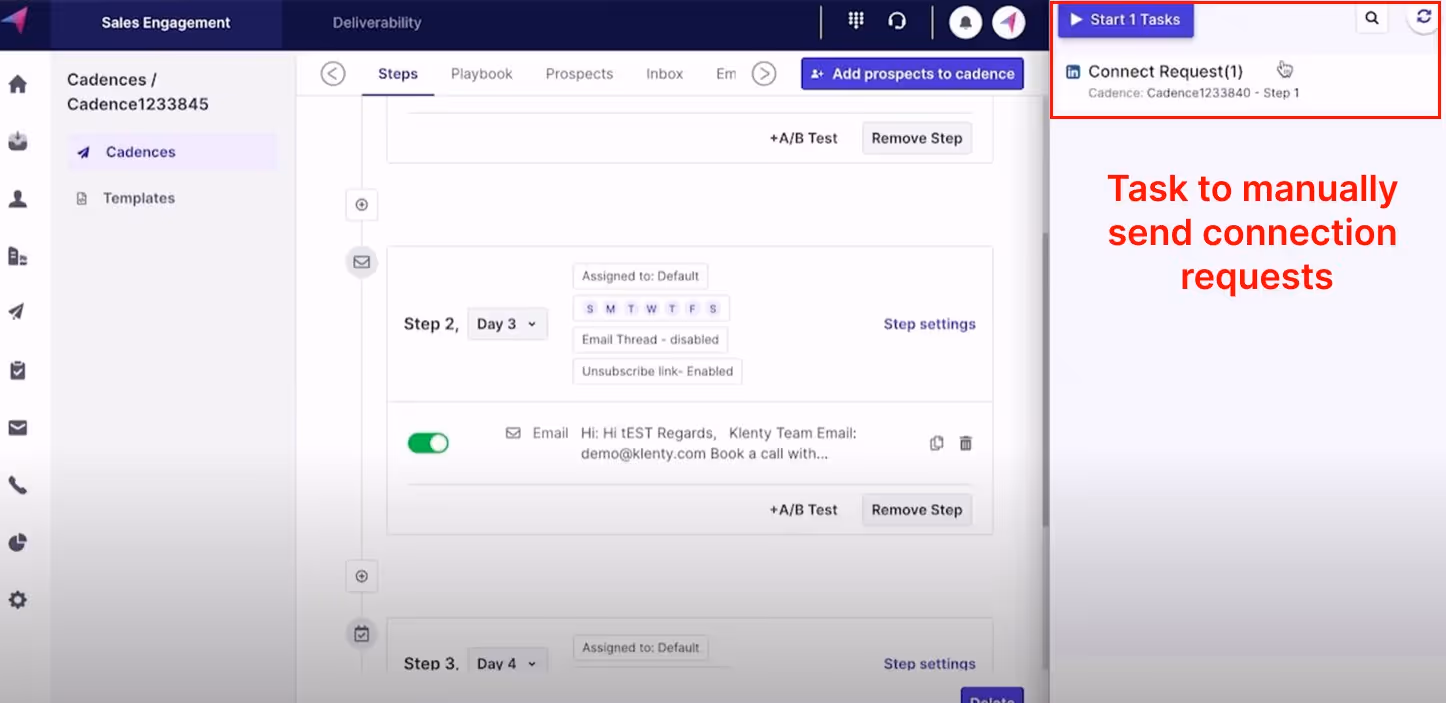Open the dialpad icon in the top bar
This screenshot has height=703, width=1446.
tap(855, 20)
